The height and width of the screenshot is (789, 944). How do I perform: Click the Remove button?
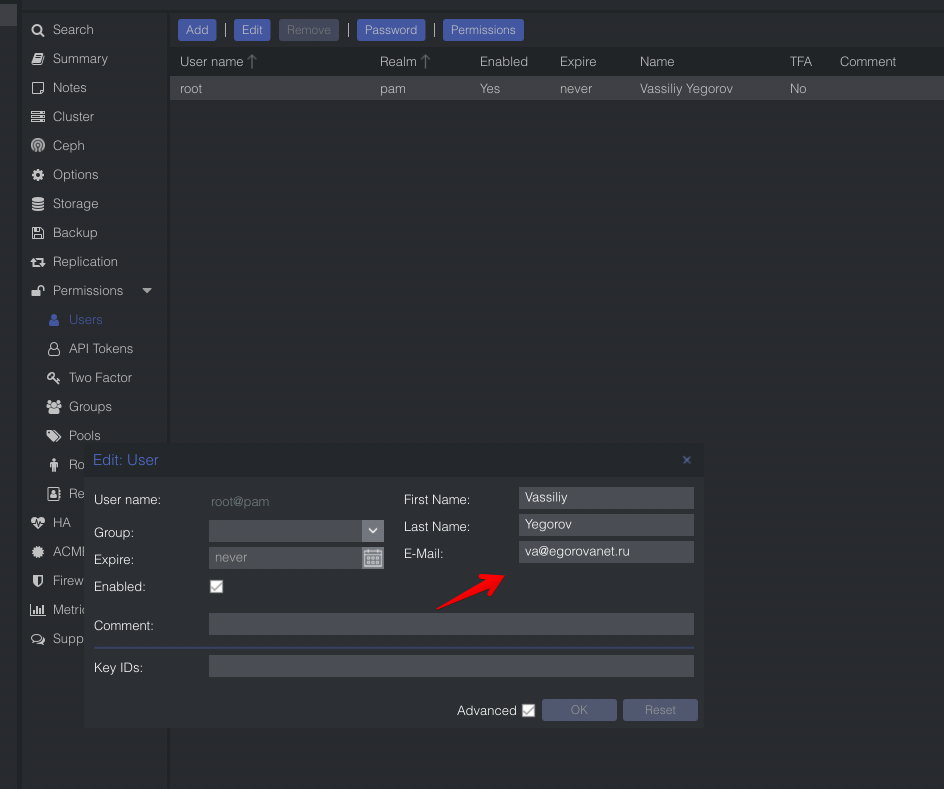click(x=308, y=30)
